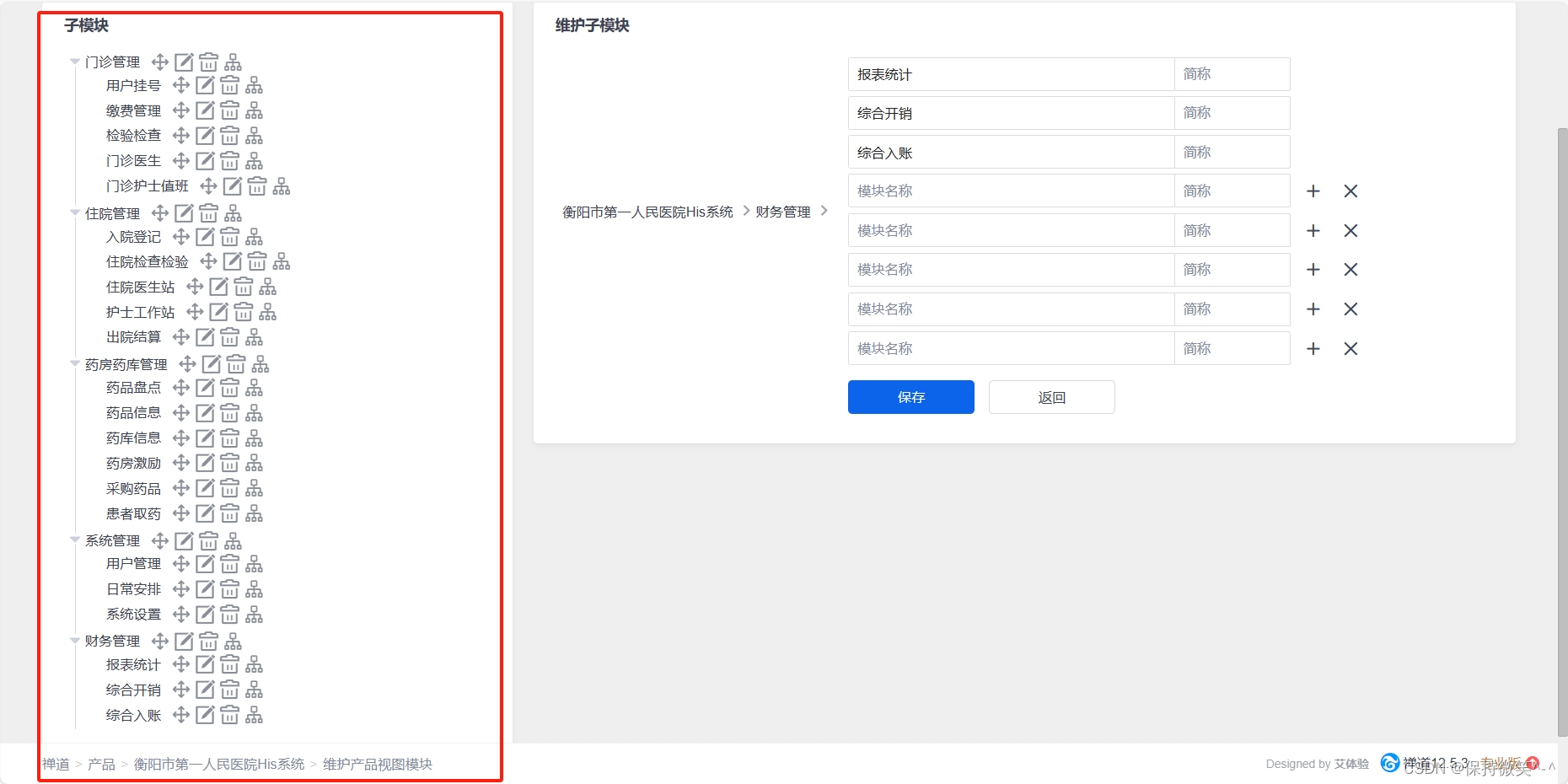Collapse the 系统管理 tree node
The width and height of the screenshot is (1568, 784).
pyautogui.click(x=74, y=540)
